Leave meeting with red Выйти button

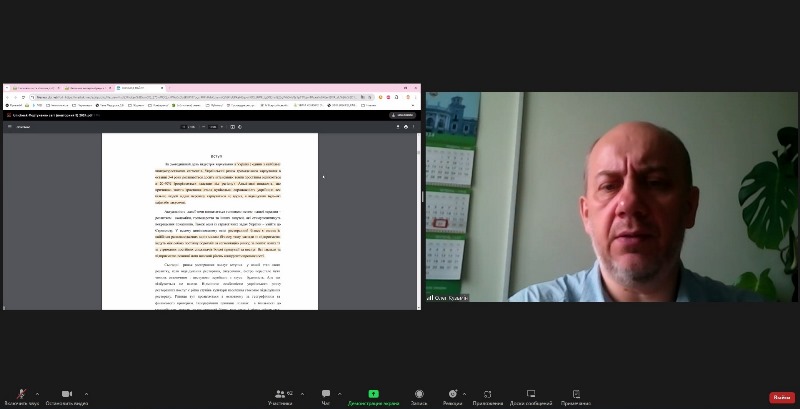click(x=782, y=398)
